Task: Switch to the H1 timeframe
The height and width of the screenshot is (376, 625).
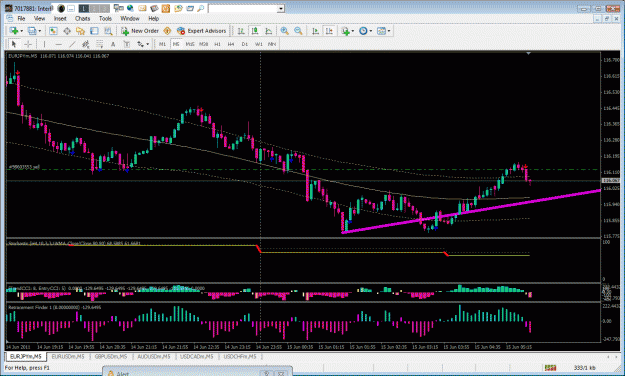Action: coord(217,44)
